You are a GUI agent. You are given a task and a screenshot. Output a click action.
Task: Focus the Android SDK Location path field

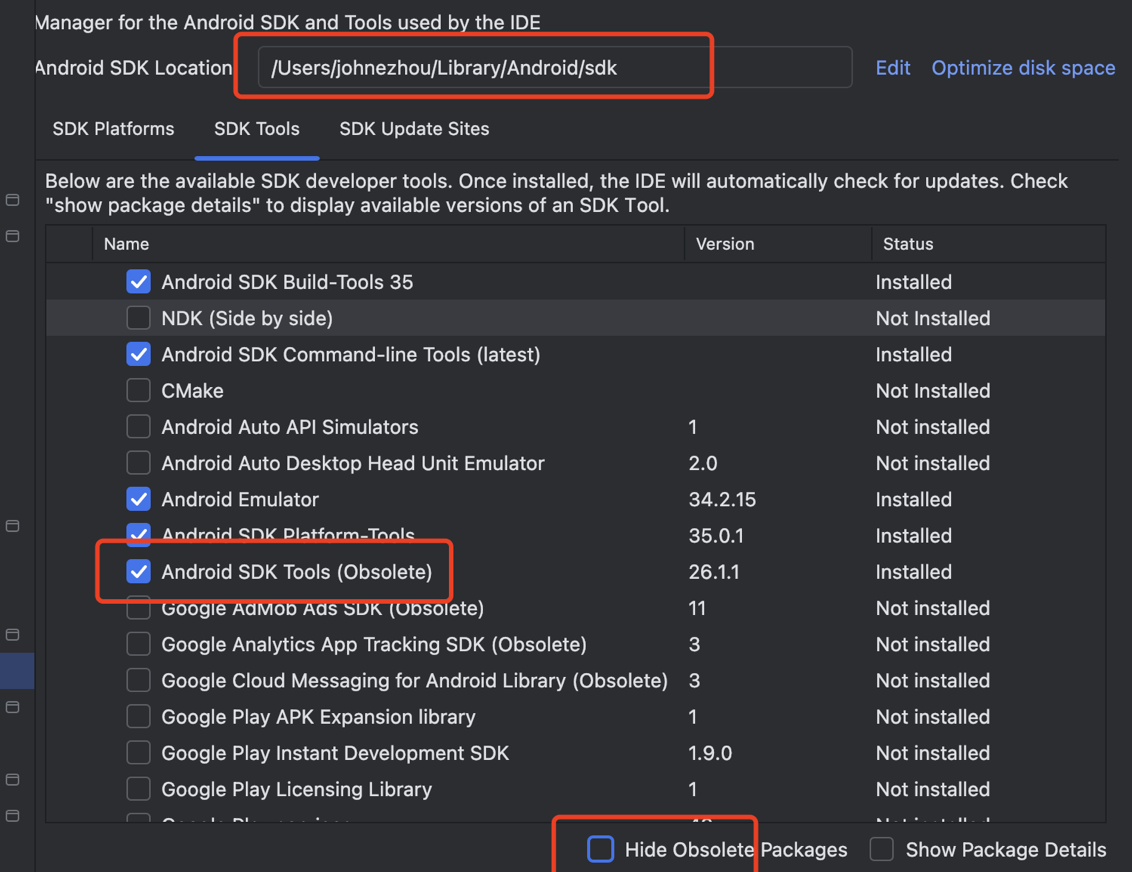(554, 68)
